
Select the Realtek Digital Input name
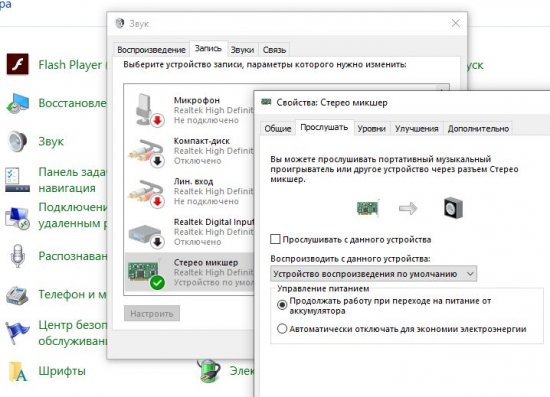pos(214,222)
